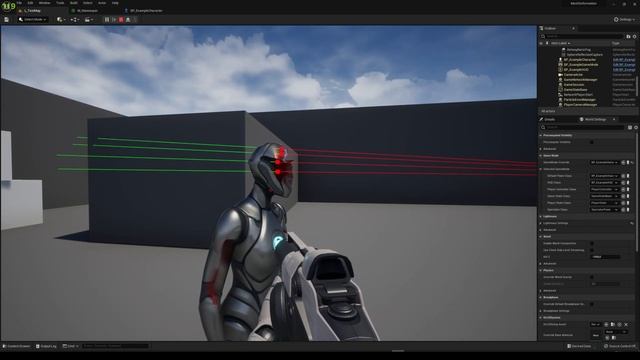Click the Kill Z value field

pyautogui.click(x=605, y=257)
